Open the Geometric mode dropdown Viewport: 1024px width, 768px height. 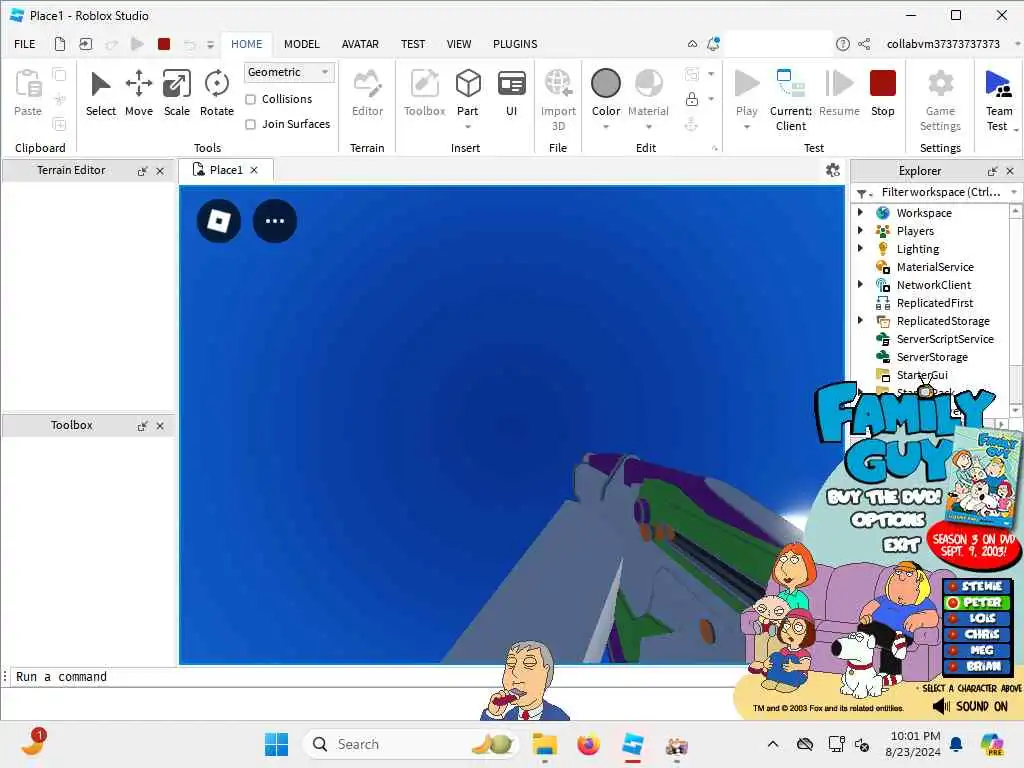tap(289, 72)
